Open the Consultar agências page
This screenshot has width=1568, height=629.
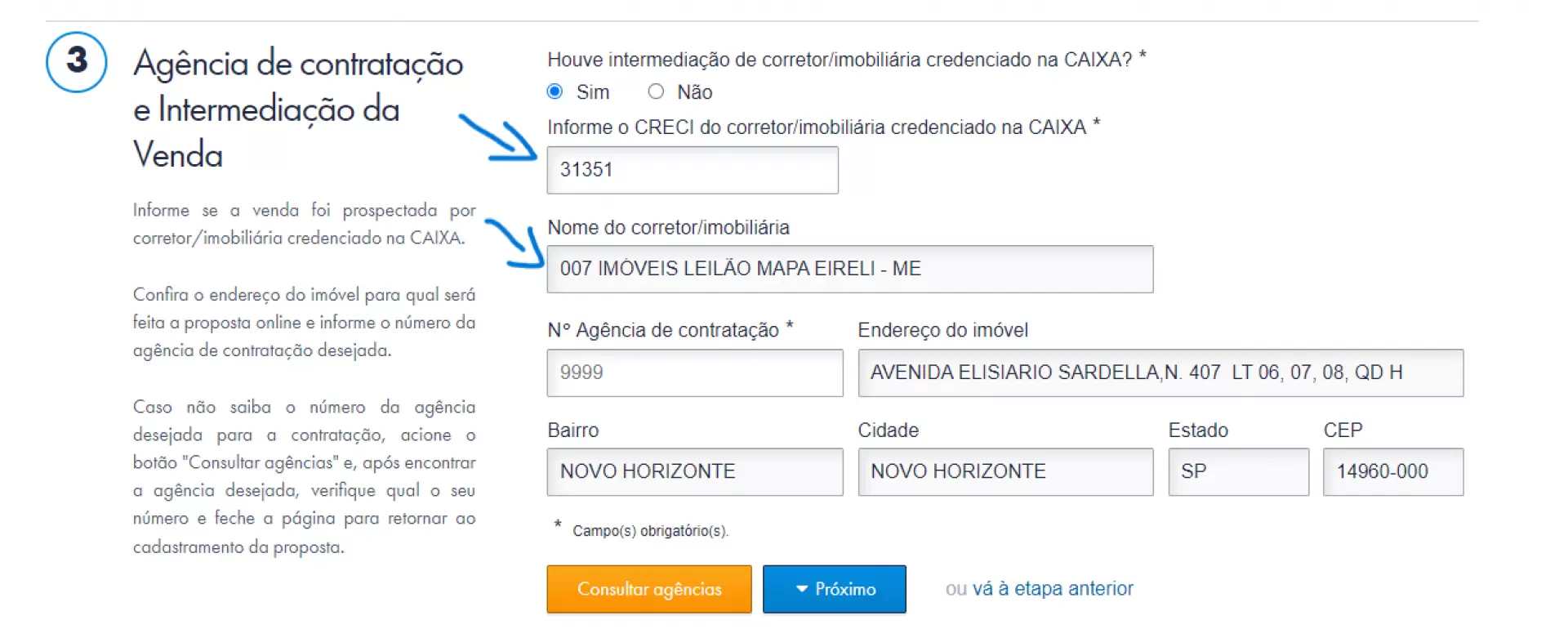coord(649,589)
